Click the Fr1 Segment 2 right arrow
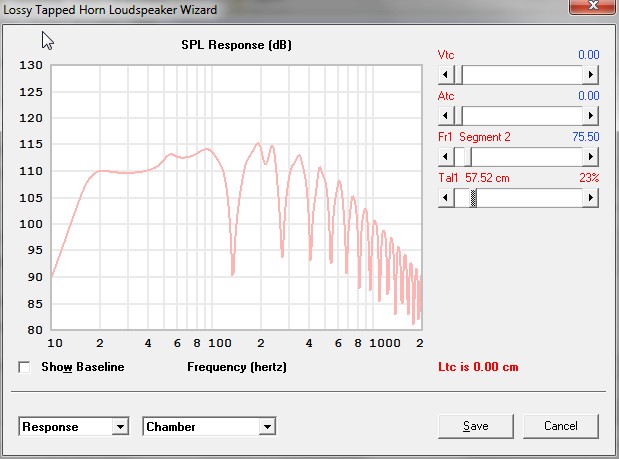 point(591,157)
